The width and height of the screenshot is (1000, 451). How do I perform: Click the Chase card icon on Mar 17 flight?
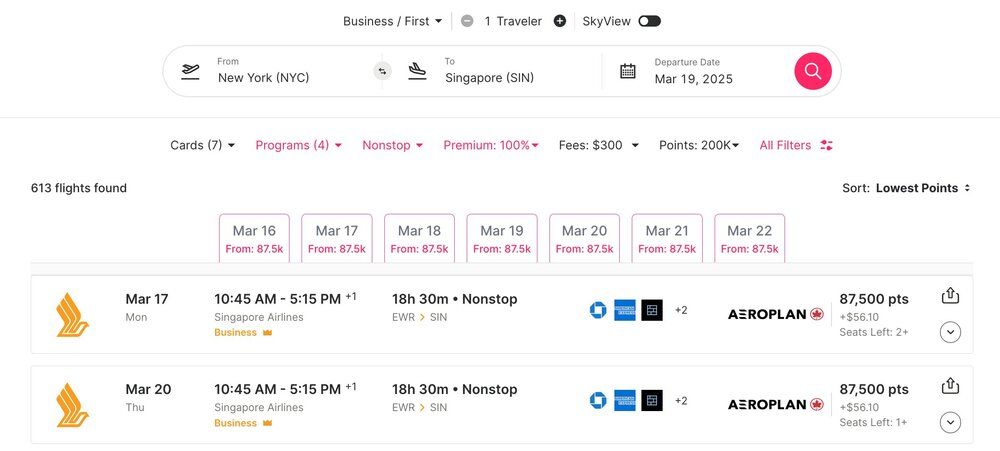[x=598, y=310]
